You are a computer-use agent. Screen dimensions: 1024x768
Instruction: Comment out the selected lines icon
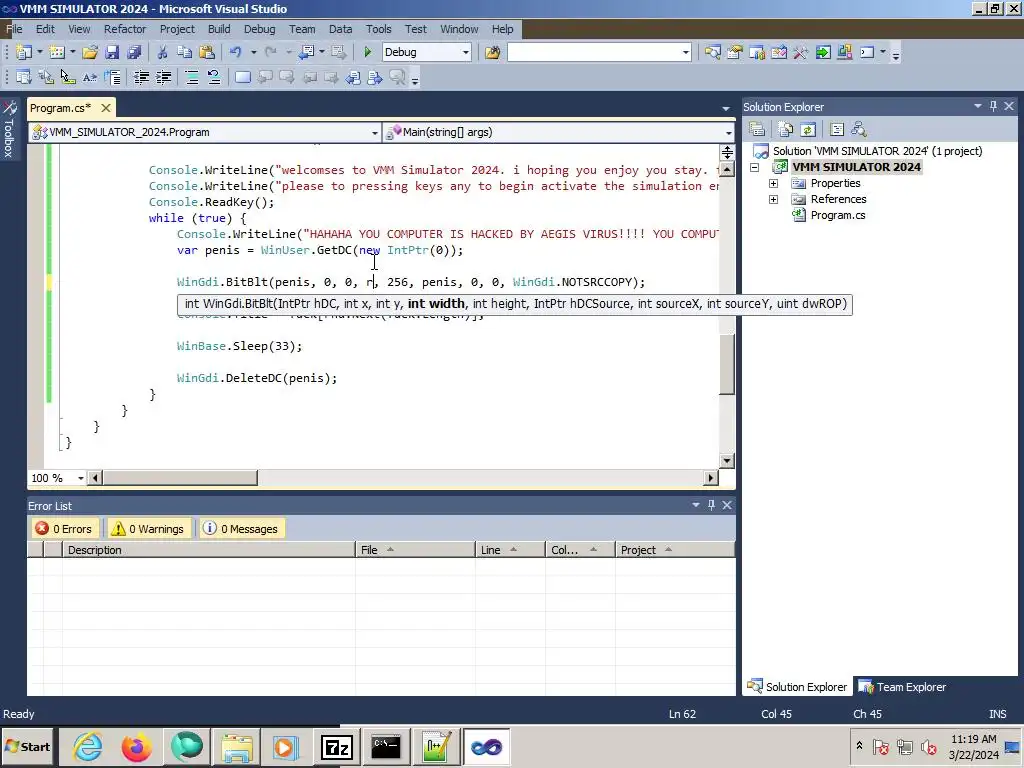(x=192, y=78)
